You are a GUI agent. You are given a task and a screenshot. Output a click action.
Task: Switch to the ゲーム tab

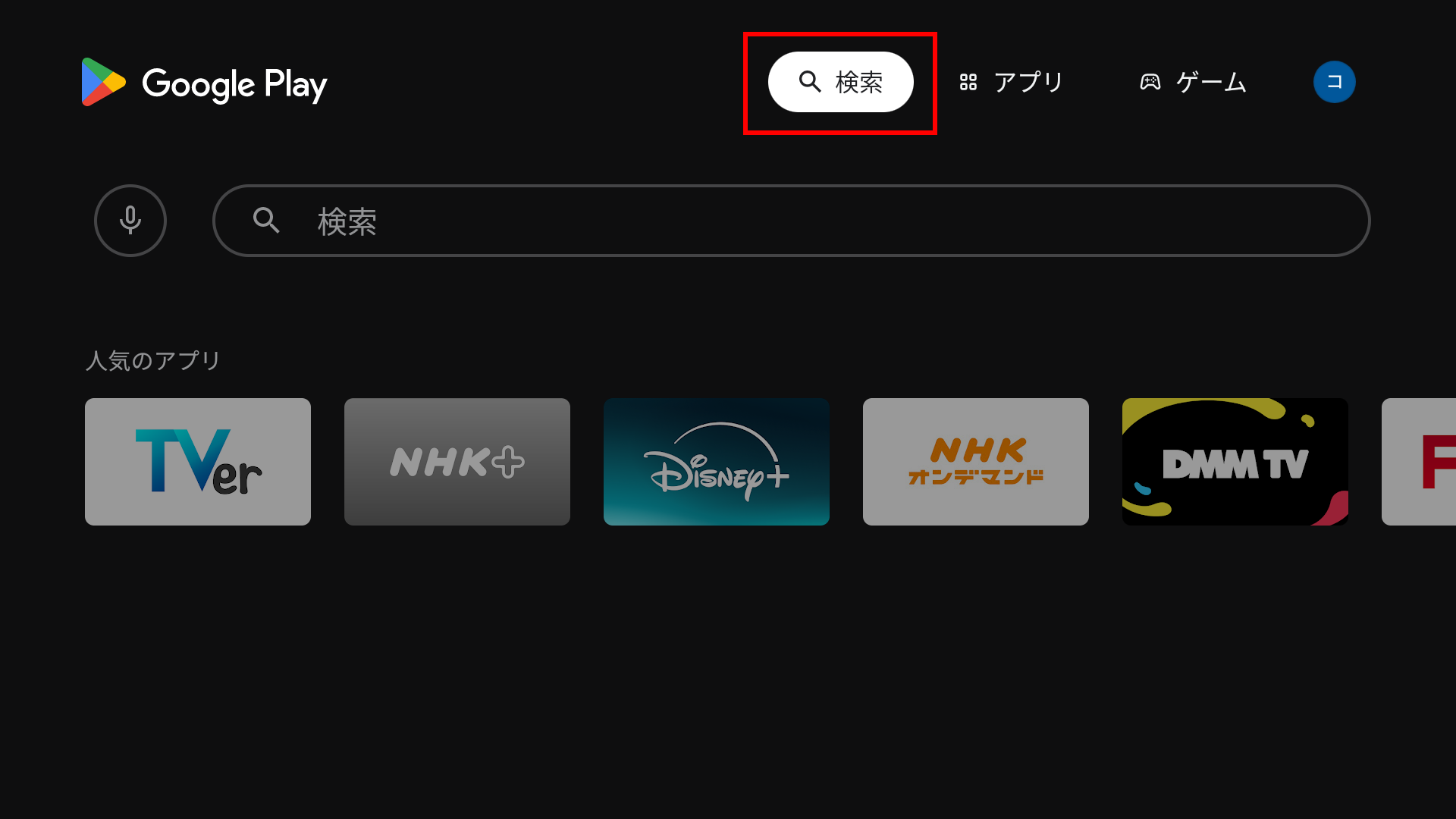(1194, 82)
